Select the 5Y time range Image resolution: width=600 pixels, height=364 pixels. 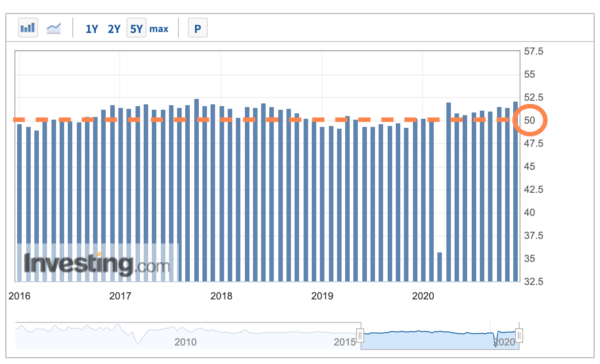pos(136,28)
